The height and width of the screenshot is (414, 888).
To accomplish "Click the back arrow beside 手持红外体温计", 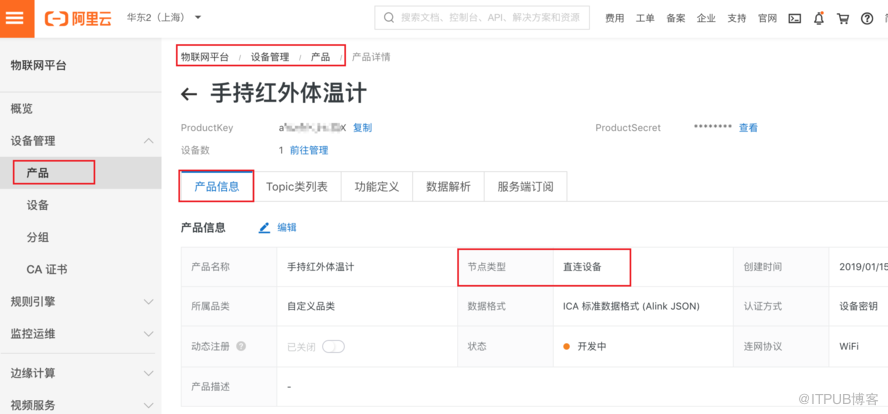I will pos(189,95).
